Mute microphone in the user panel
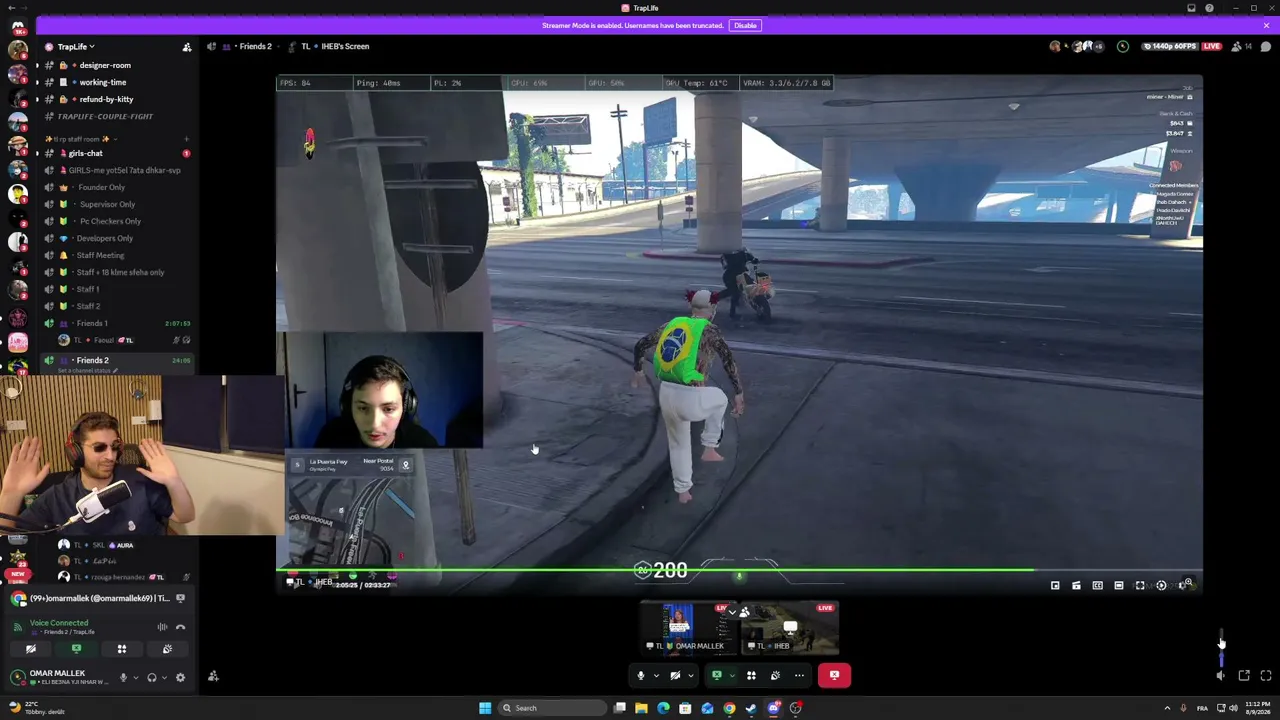1280x720 pixels. 123,677
